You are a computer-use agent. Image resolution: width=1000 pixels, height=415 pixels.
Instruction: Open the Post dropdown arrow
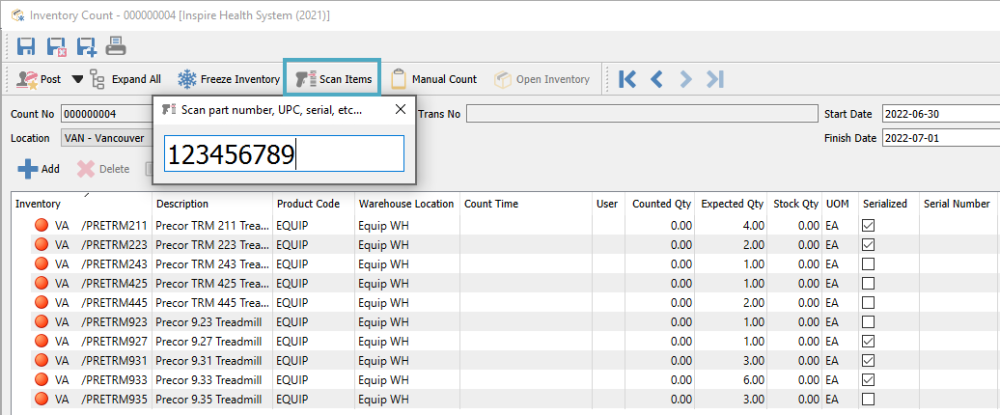point(77,79)
